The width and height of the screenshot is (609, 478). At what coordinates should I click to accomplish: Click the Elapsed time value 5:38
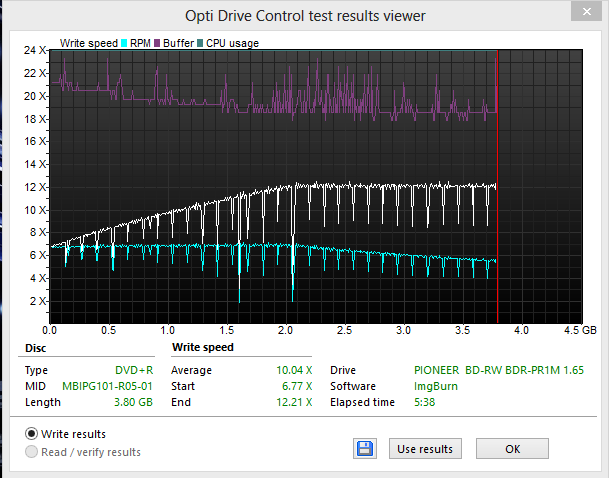tap(425, 402)
